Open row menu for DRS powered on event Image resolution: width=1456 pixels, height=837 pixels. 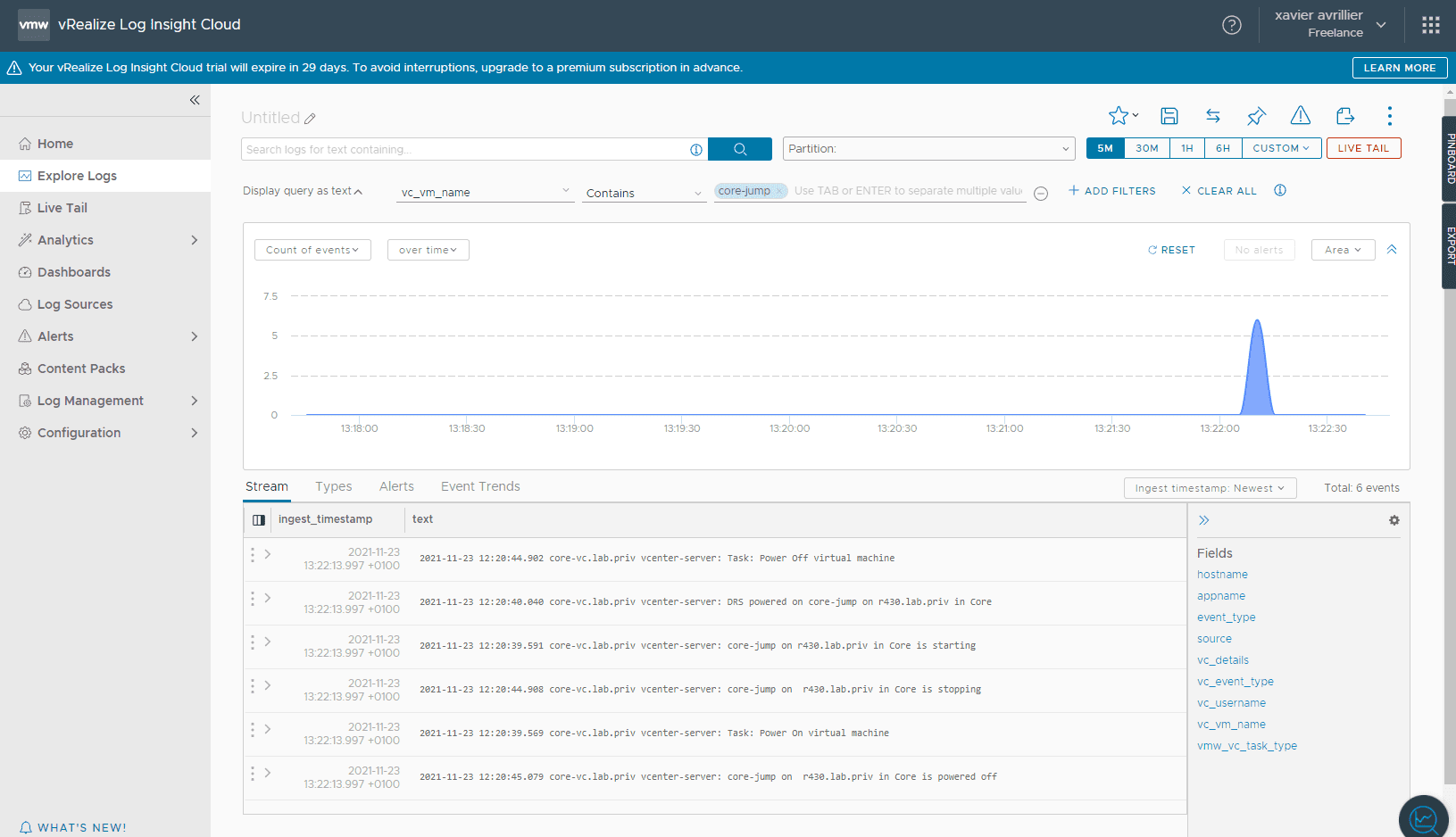(x=253, y=599)
